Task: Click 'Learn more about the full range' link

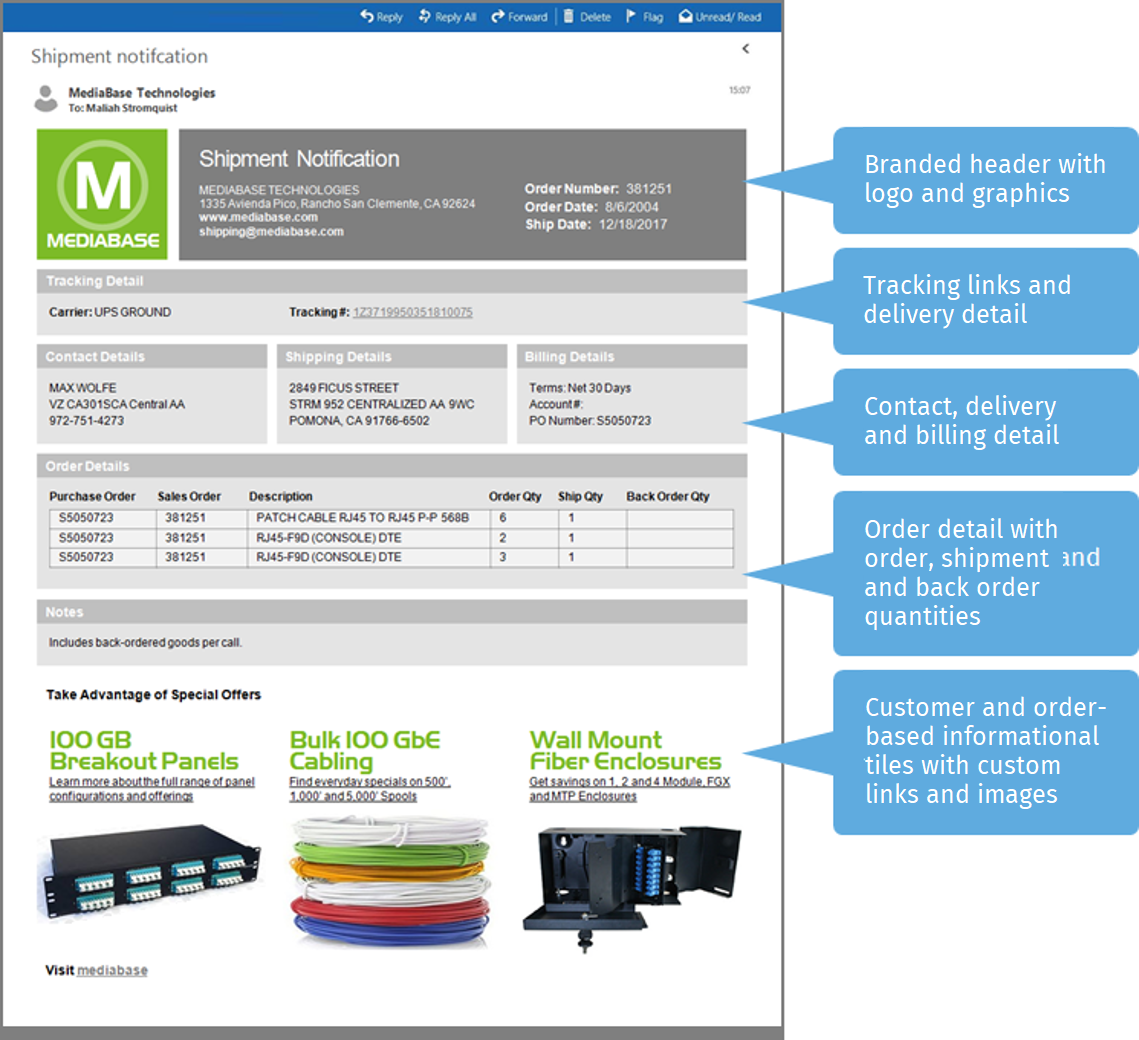Action: point(152,782)
